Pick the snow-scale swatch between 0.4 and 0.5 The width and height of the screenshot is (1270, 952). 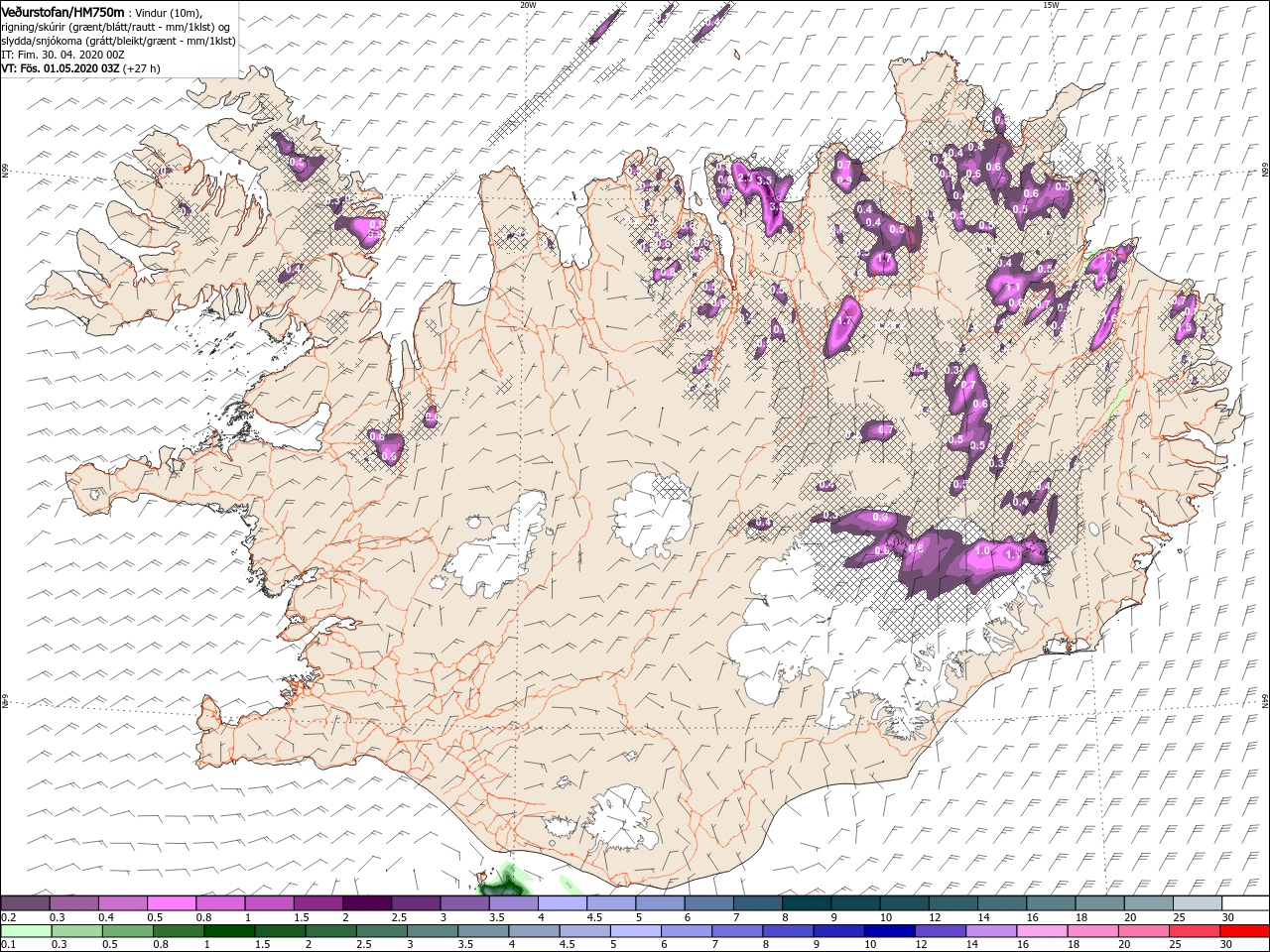[x=122, y=903]
